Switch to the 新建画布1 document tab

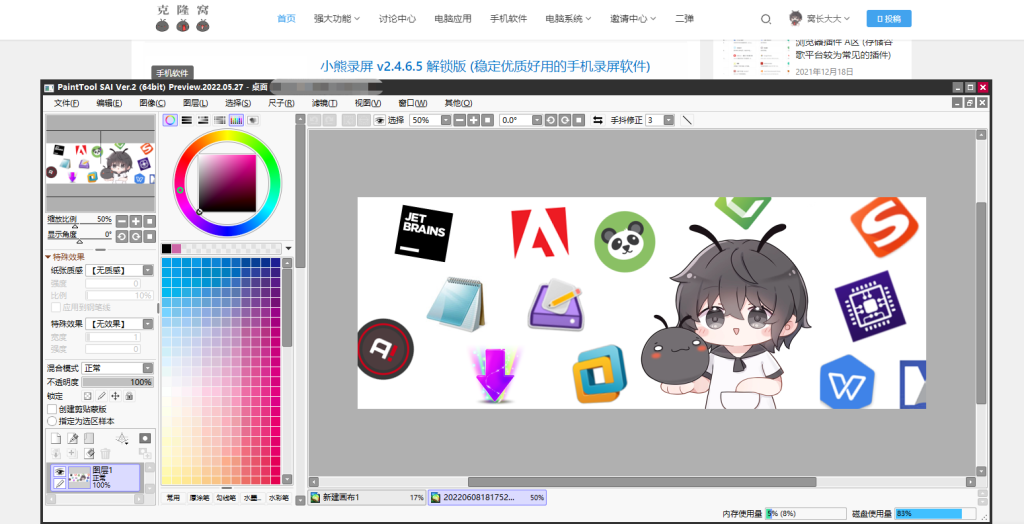(x=367, y=497)
